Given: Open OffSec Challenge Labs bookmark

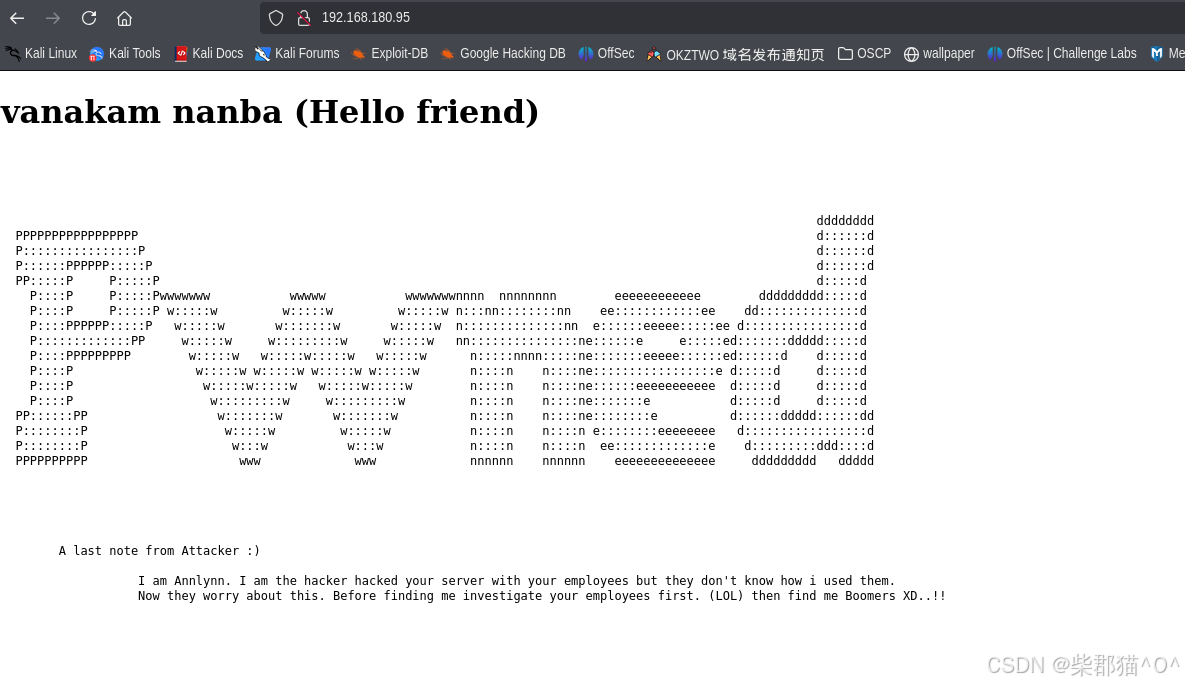Looking at the screenshot, I should click(1063, 54).
